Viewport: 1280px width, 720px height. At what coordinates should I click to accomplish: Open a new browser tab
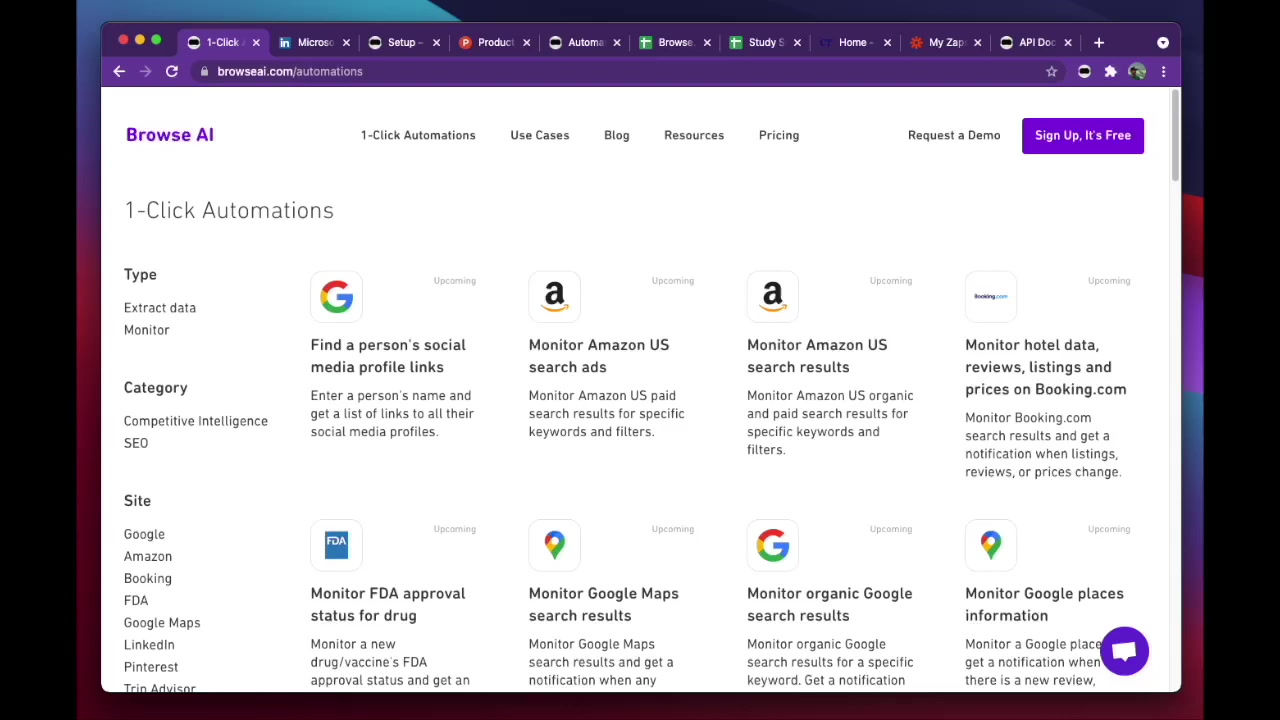[1098, 43]
